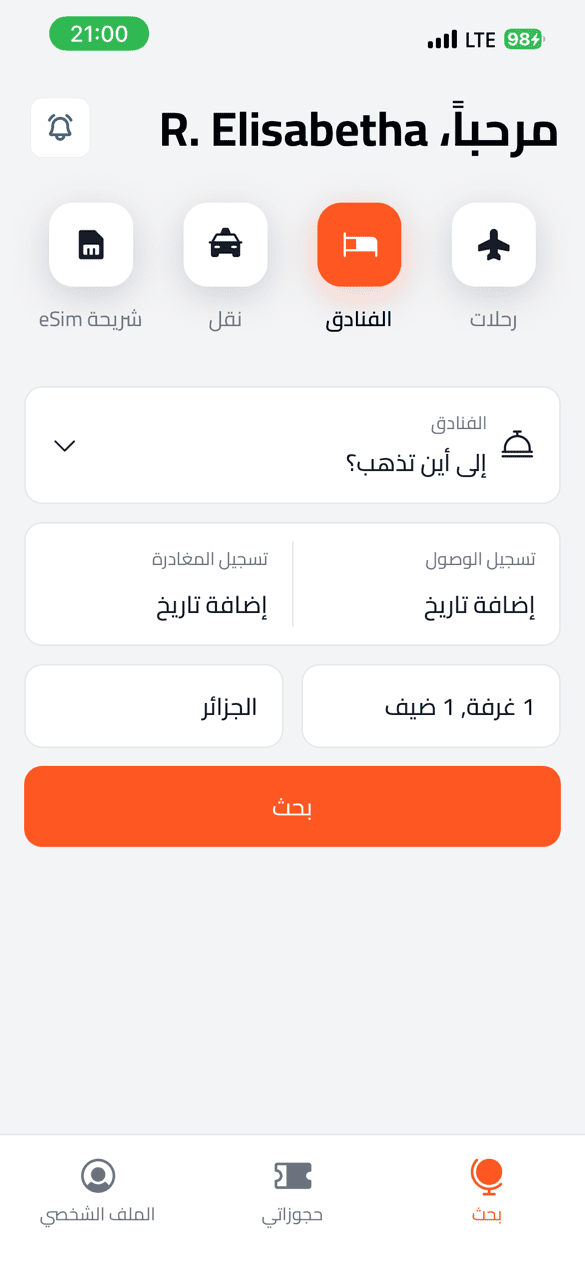Screen dimensions: 585x1266
Task: Expand the hotel destination dropdown chevron
Action: [x=64, y=447]
